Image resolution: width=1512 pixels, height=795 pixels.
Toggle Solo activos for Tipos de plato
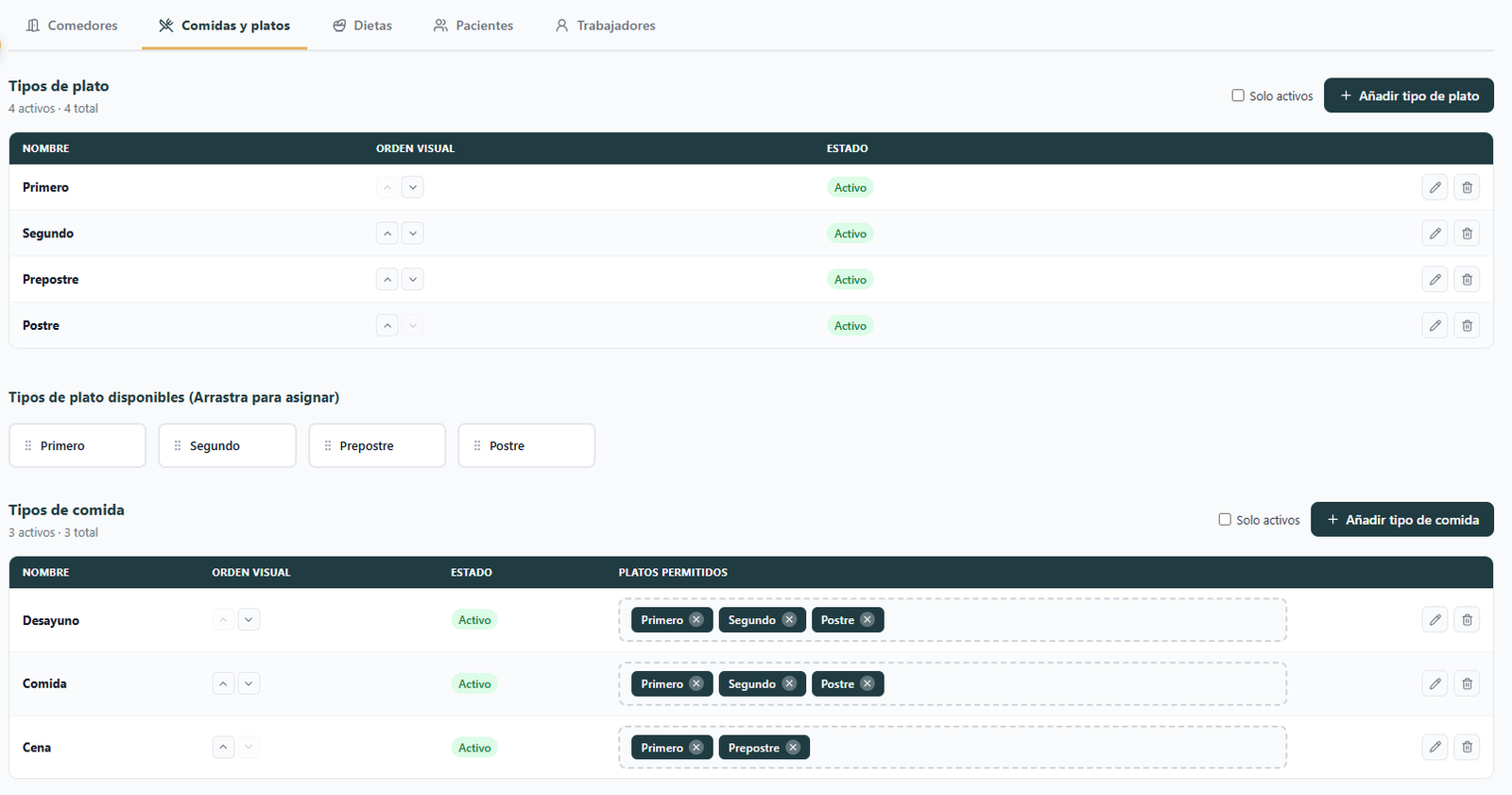click(1238, 95)
